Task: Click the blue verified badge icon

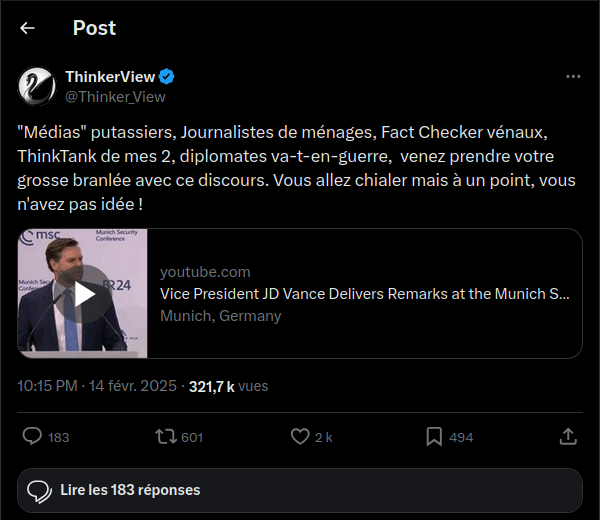Action: tap(168, 77)
